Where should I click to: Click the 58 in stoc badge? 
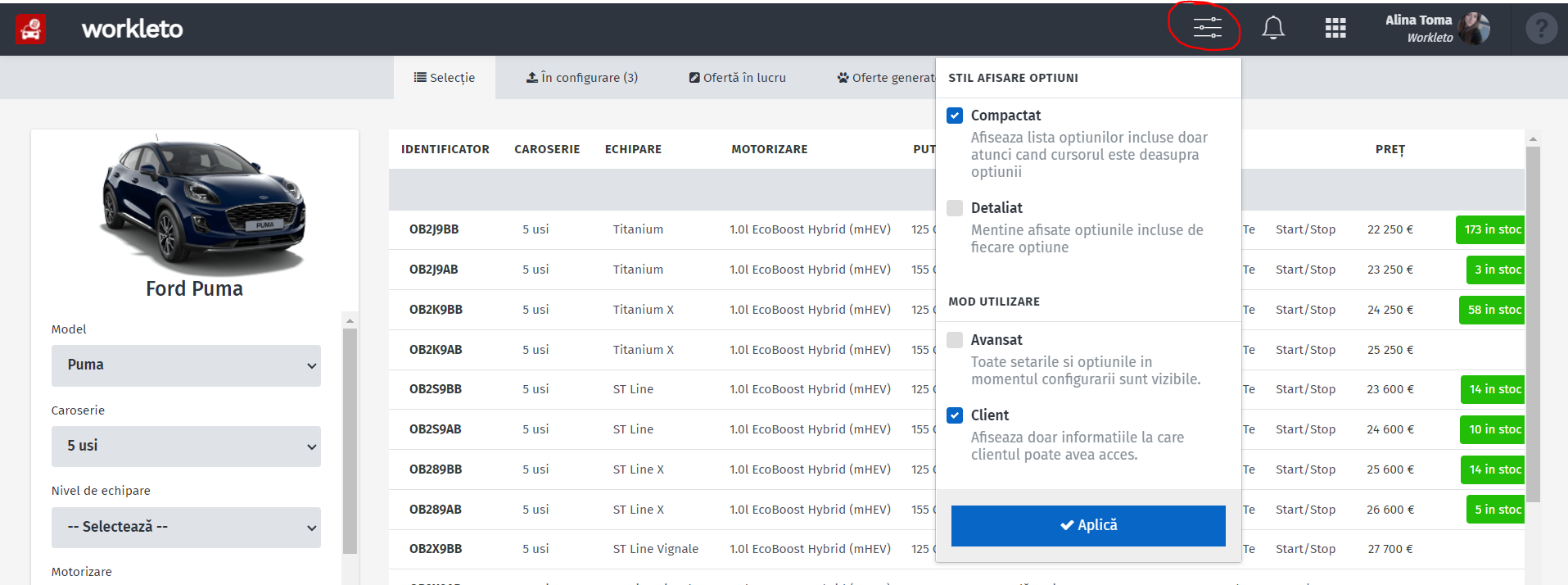[1493, 310]
